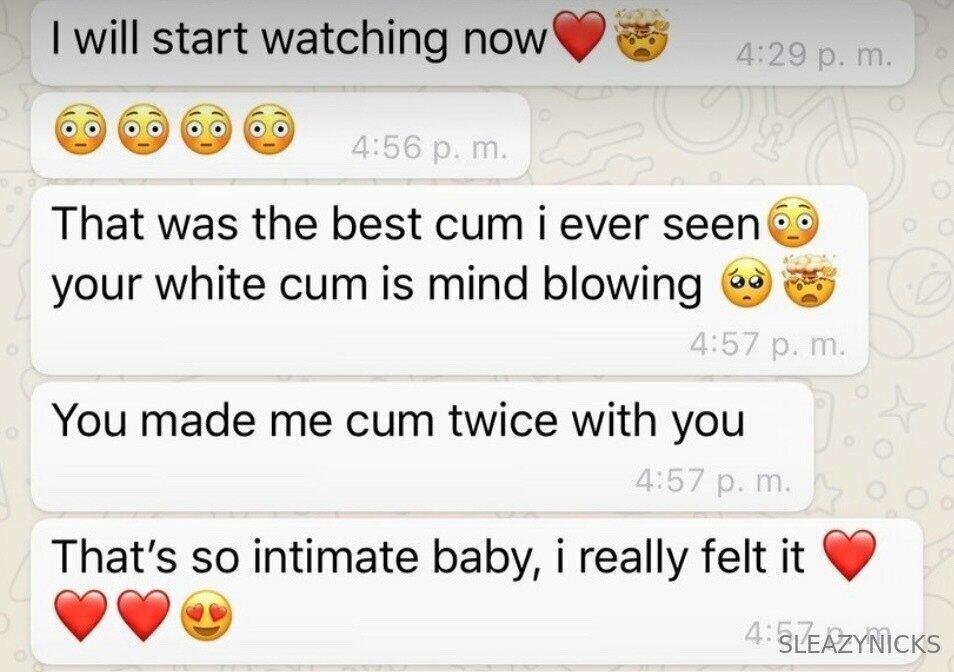
Task: Click the SLEAZYNICKS watermark text
Action: (x=859, y=644)
